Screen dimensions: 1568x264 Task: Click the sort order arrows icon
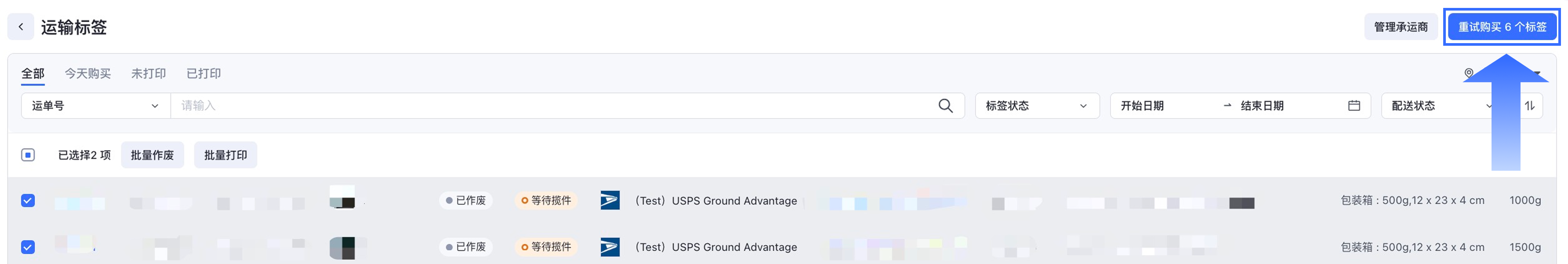[1530, 106]
